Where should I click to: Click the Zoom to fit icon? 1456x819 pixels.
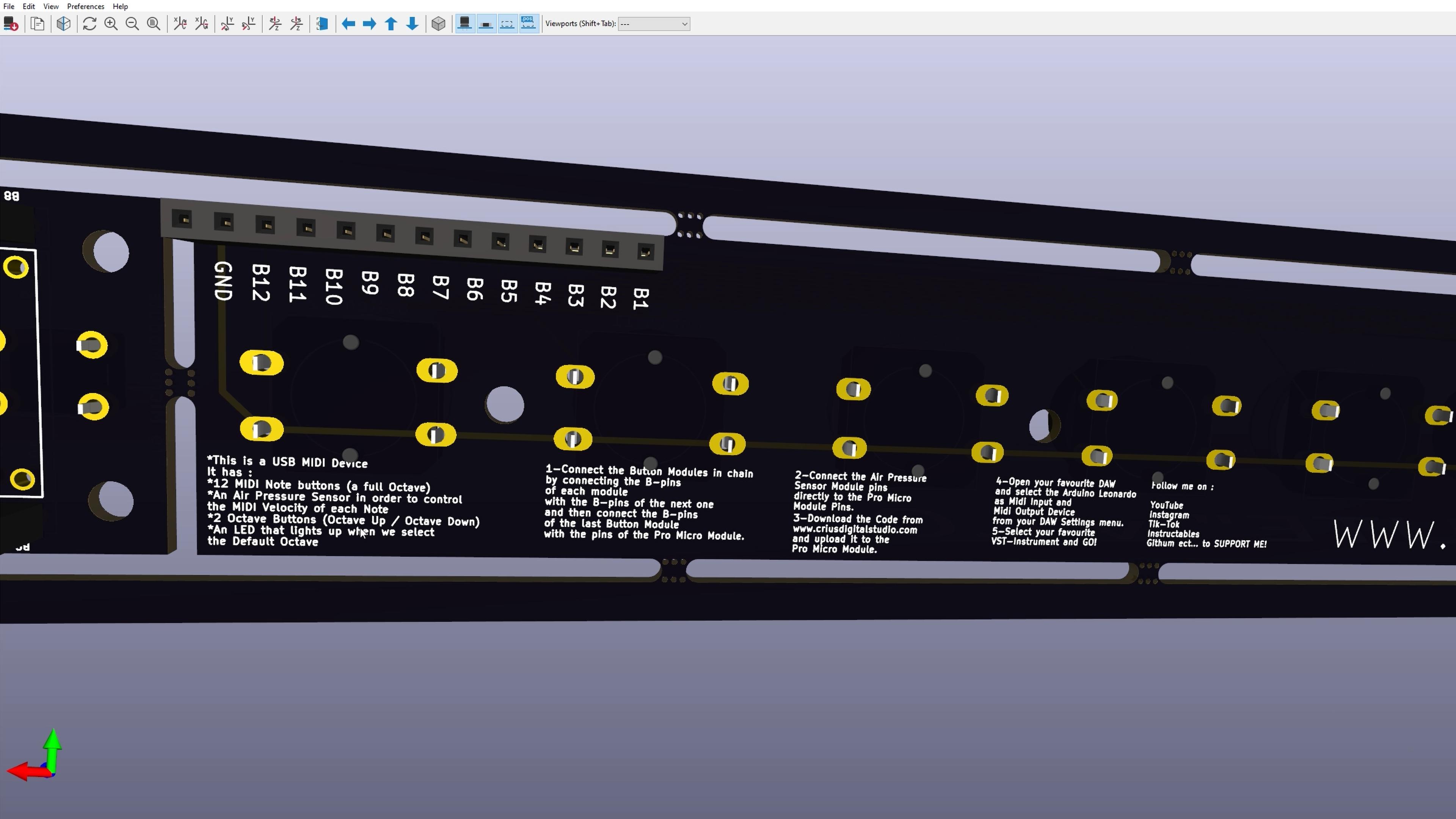point(153,24)
